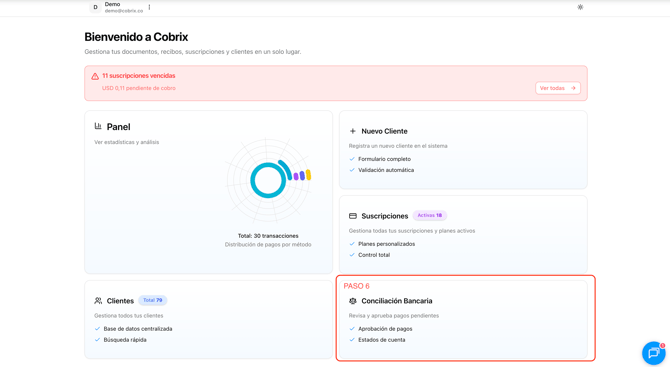
Task: Click the payments distribution donut chart
Action: coord(268,180)
